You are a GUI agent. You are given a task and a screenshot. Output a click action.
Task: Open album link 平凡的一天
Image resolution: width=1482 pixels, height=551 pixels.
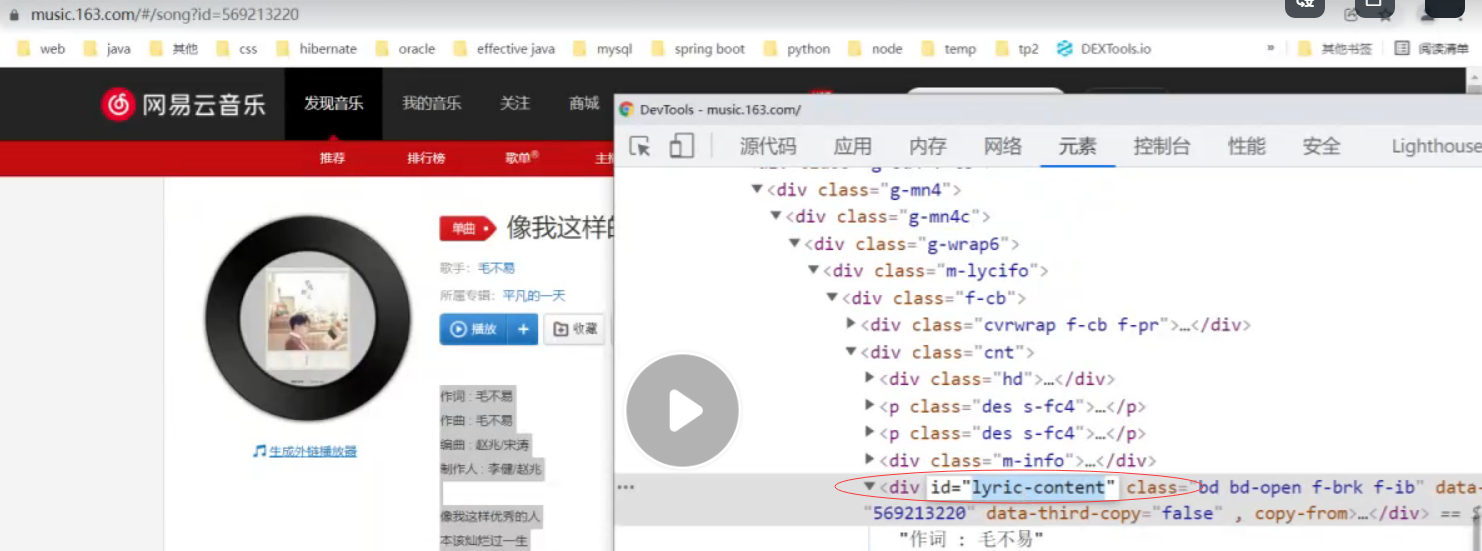[x=534, y=295]
